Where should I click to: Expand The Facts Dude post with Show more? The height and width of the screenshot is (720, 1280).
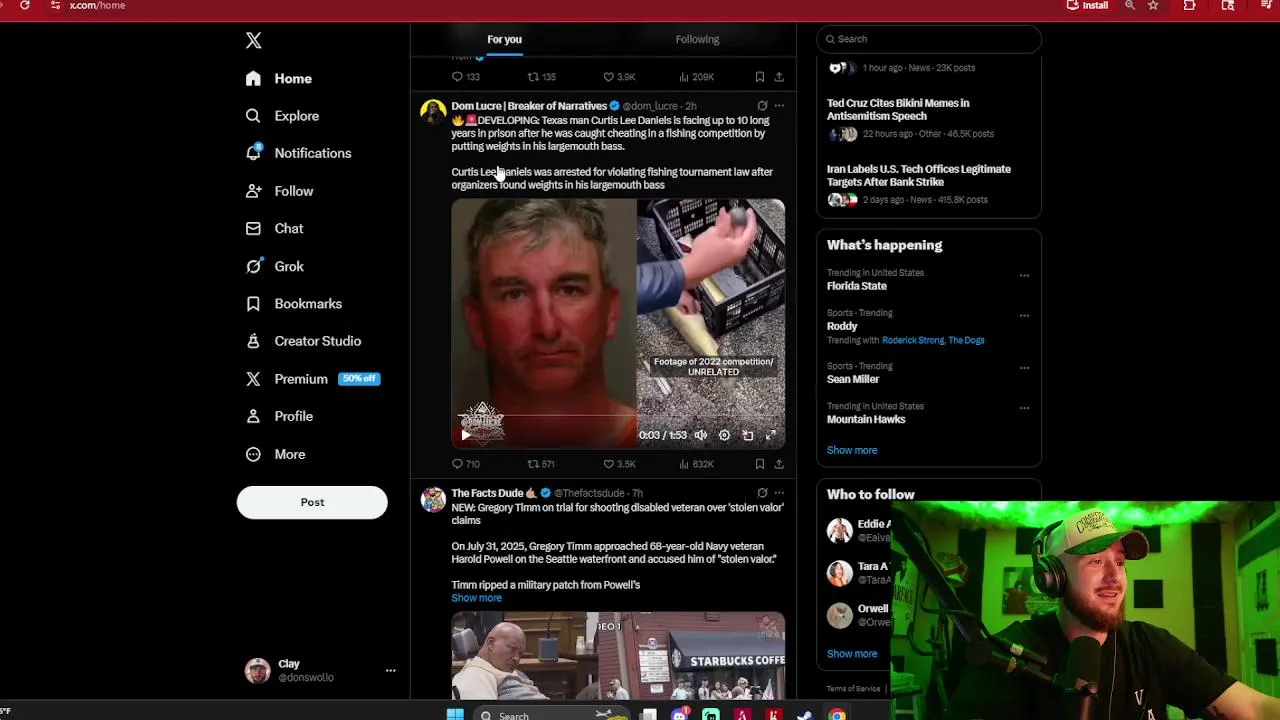(476, 598)
